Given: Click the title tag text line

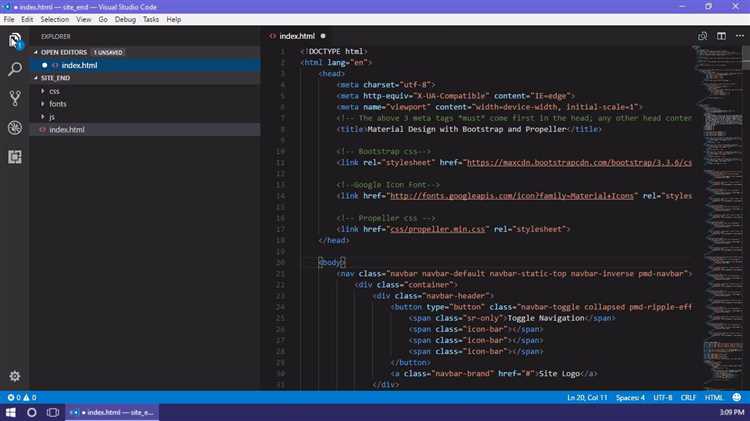Looking at the screenshot, I should tap(469, 129).
